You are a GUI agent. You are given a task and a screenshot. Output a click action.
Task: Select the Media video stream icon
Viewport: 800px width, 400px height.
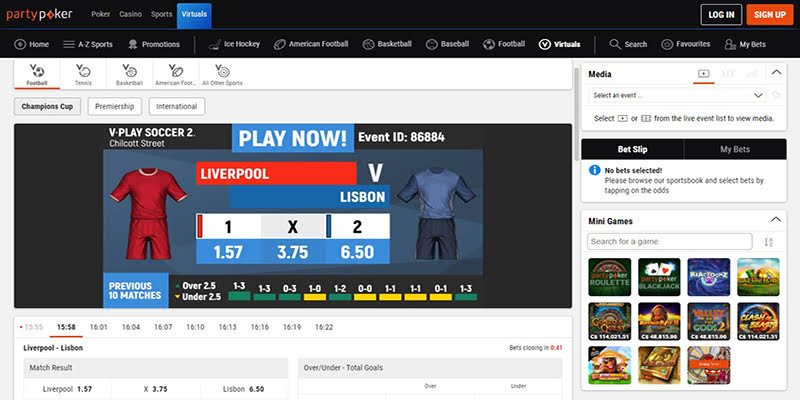pyautogui.click(x=704, y=74)
